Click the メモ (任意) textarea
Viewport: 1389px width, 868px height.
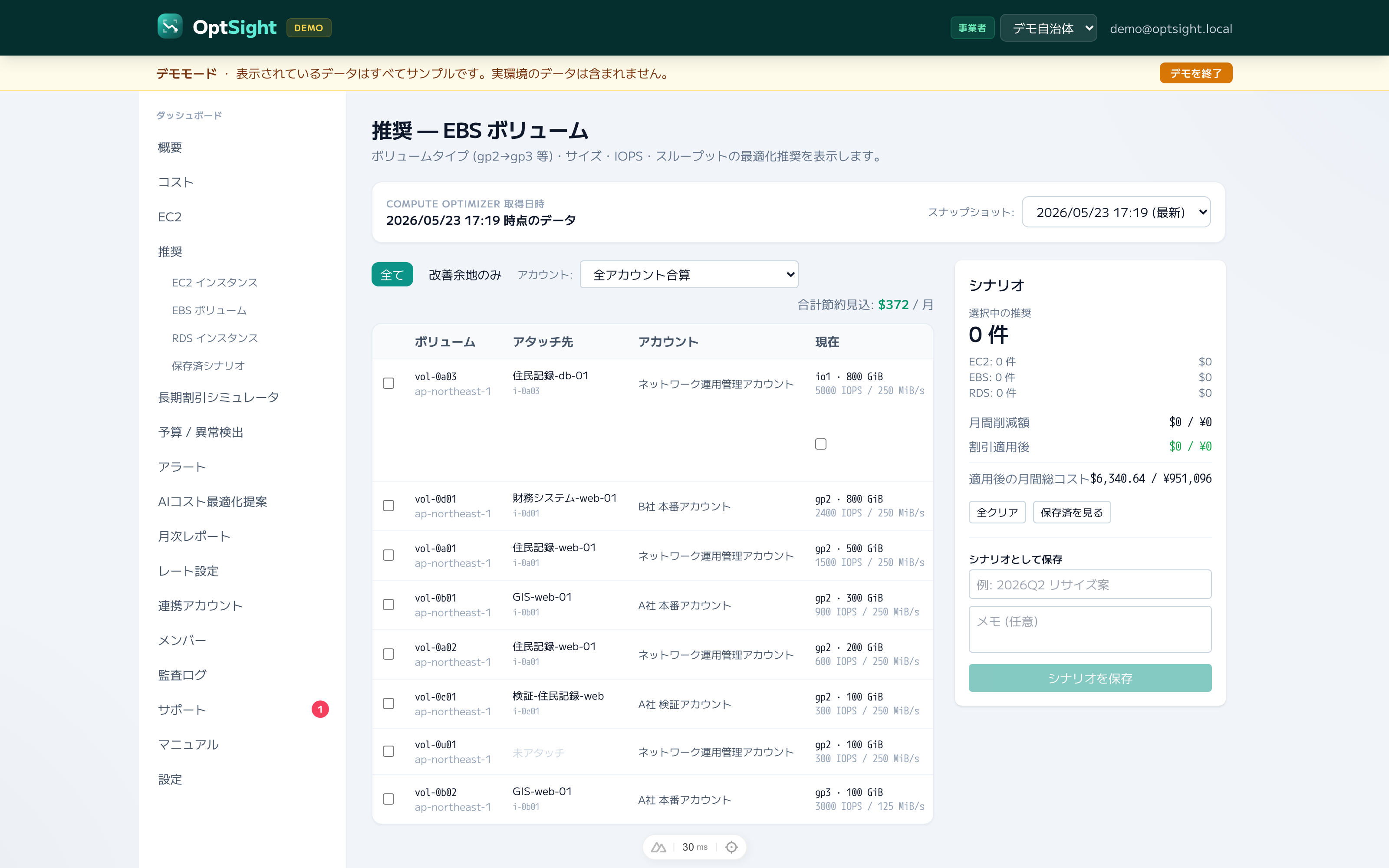coord(1090,629)
